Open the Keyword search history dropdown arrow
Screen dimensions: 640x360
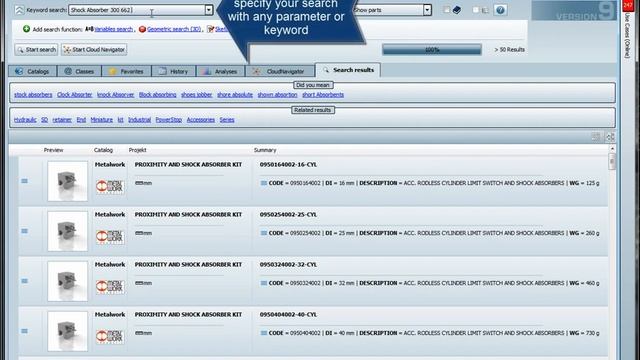[x=209, y=10]
